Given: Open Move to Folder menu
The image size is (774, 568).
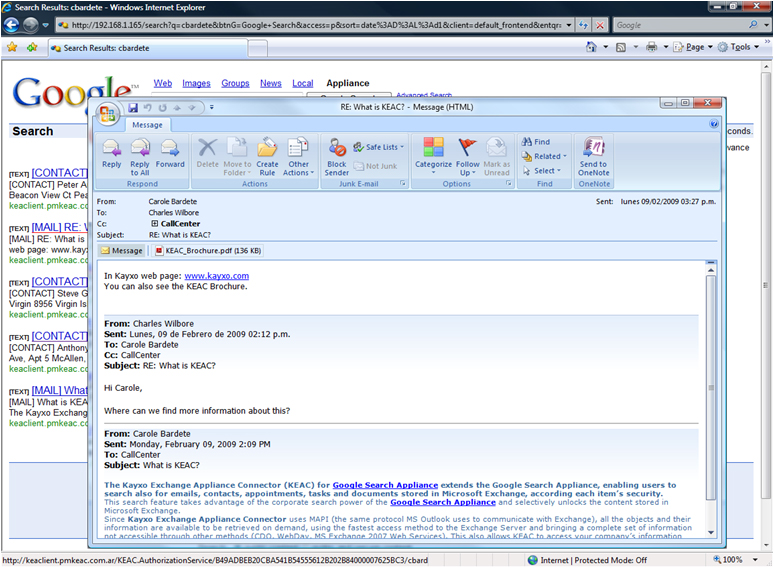Looking at the screenshot, I should point(237,157).
